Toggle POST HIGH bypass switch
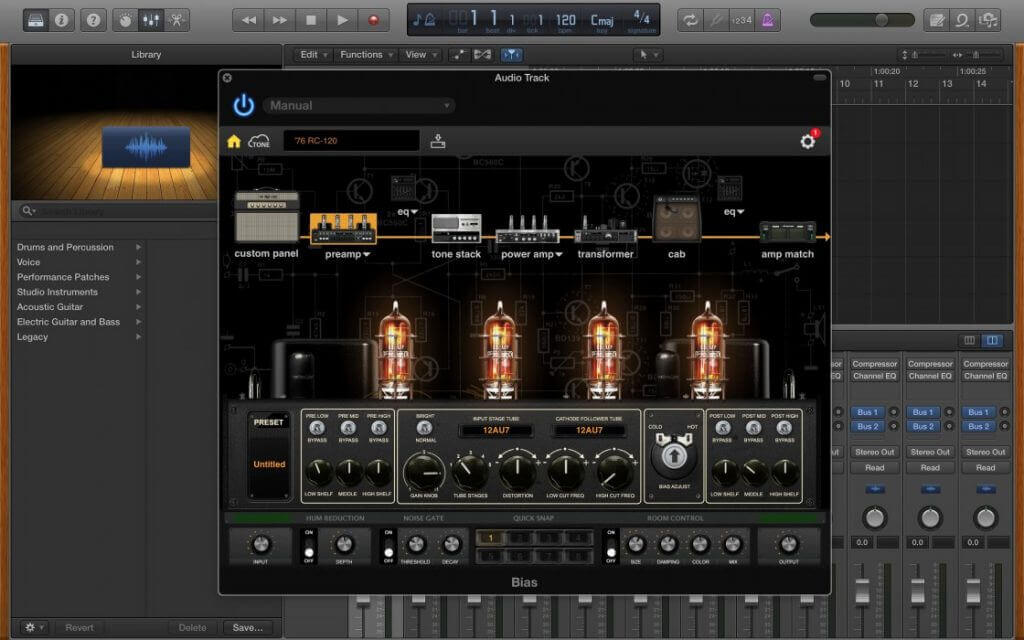Image resolution: width=1024 pixels, height=640 pixels. pos(784,428)
